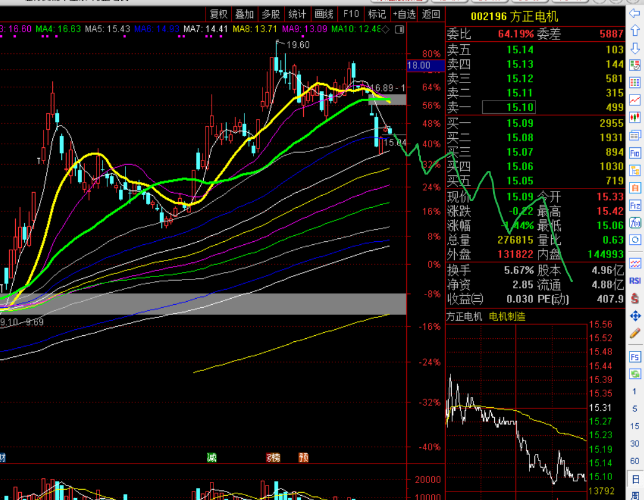
Task: Switch to the red line time-share chart icon
Action: [x=635, y=100]
